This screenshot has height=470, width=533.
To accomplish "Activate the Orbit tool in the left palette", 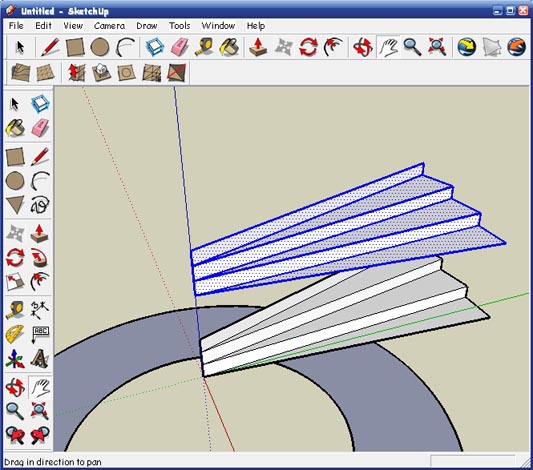I will pyautogui.click(x=15, y=387).
